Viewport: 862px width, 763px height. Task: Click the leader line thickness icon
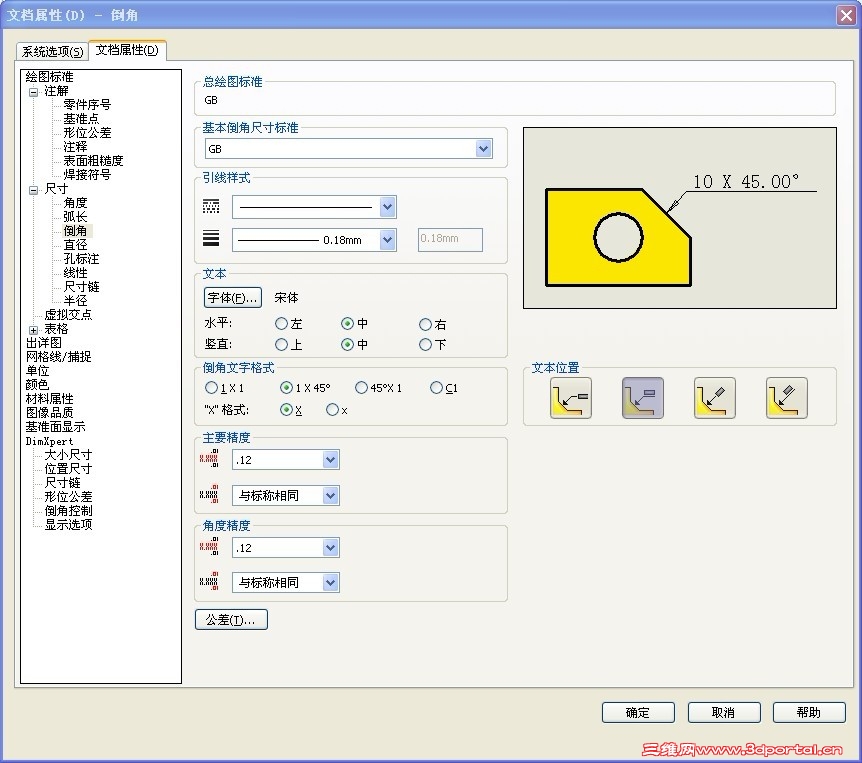pos(211,238)
